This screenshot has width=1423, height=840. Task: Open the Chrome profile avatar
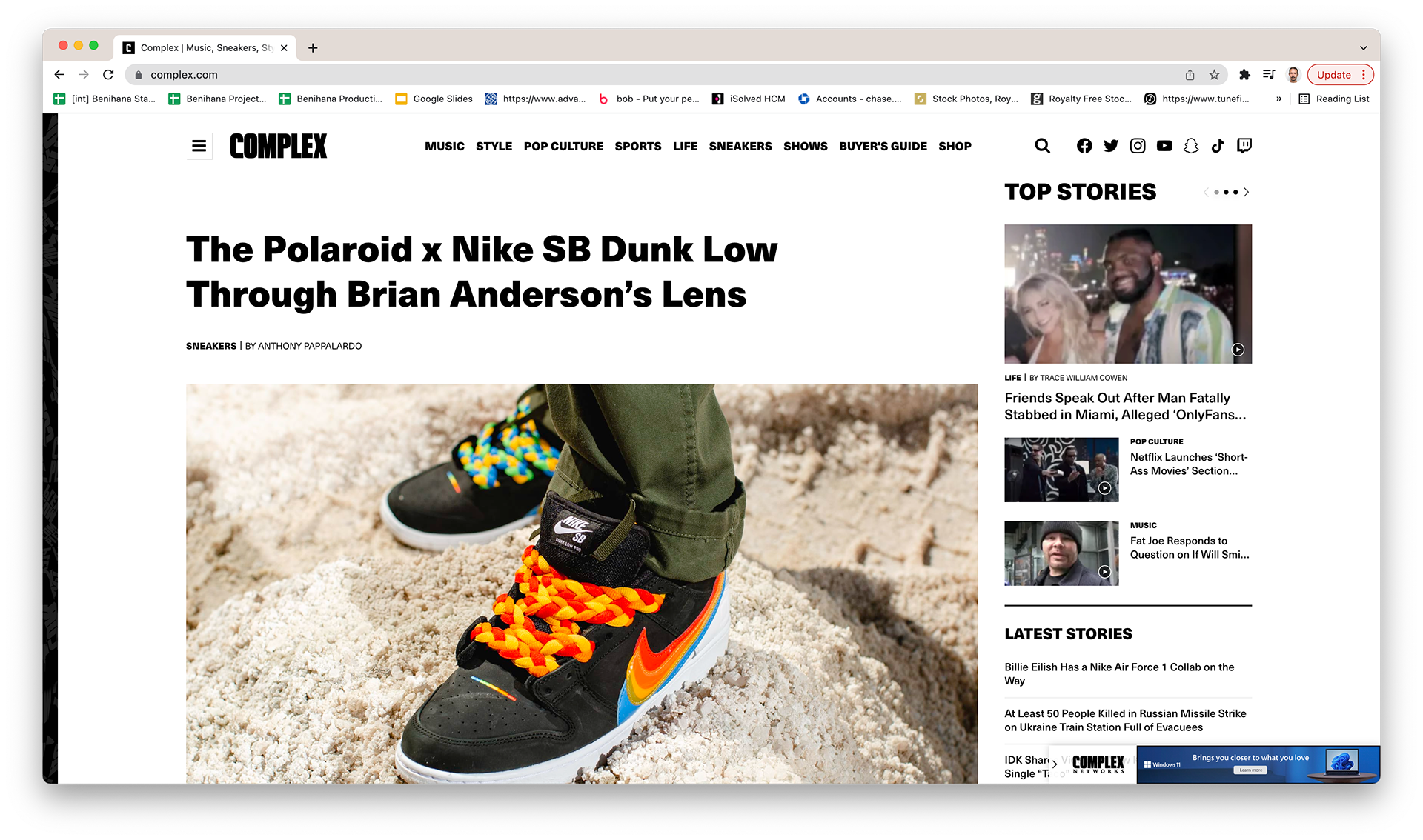1293,75
